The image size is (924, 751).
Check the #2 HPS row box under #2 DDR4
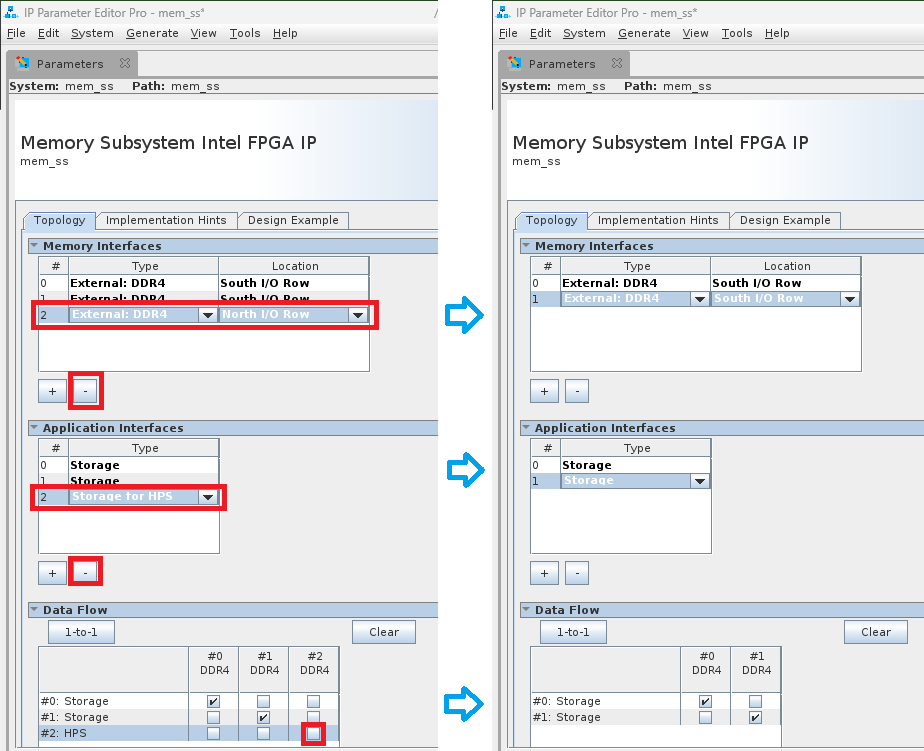[x=314, y=734]
